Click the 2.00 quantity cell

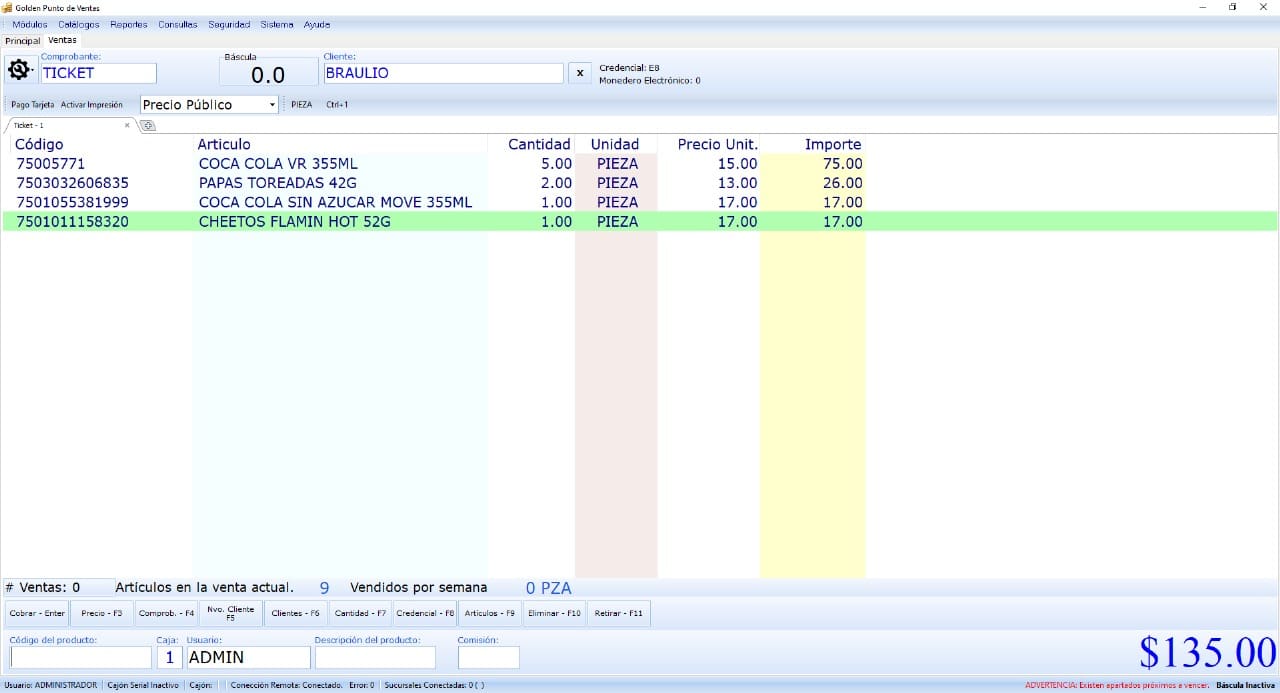pos(556,183)
